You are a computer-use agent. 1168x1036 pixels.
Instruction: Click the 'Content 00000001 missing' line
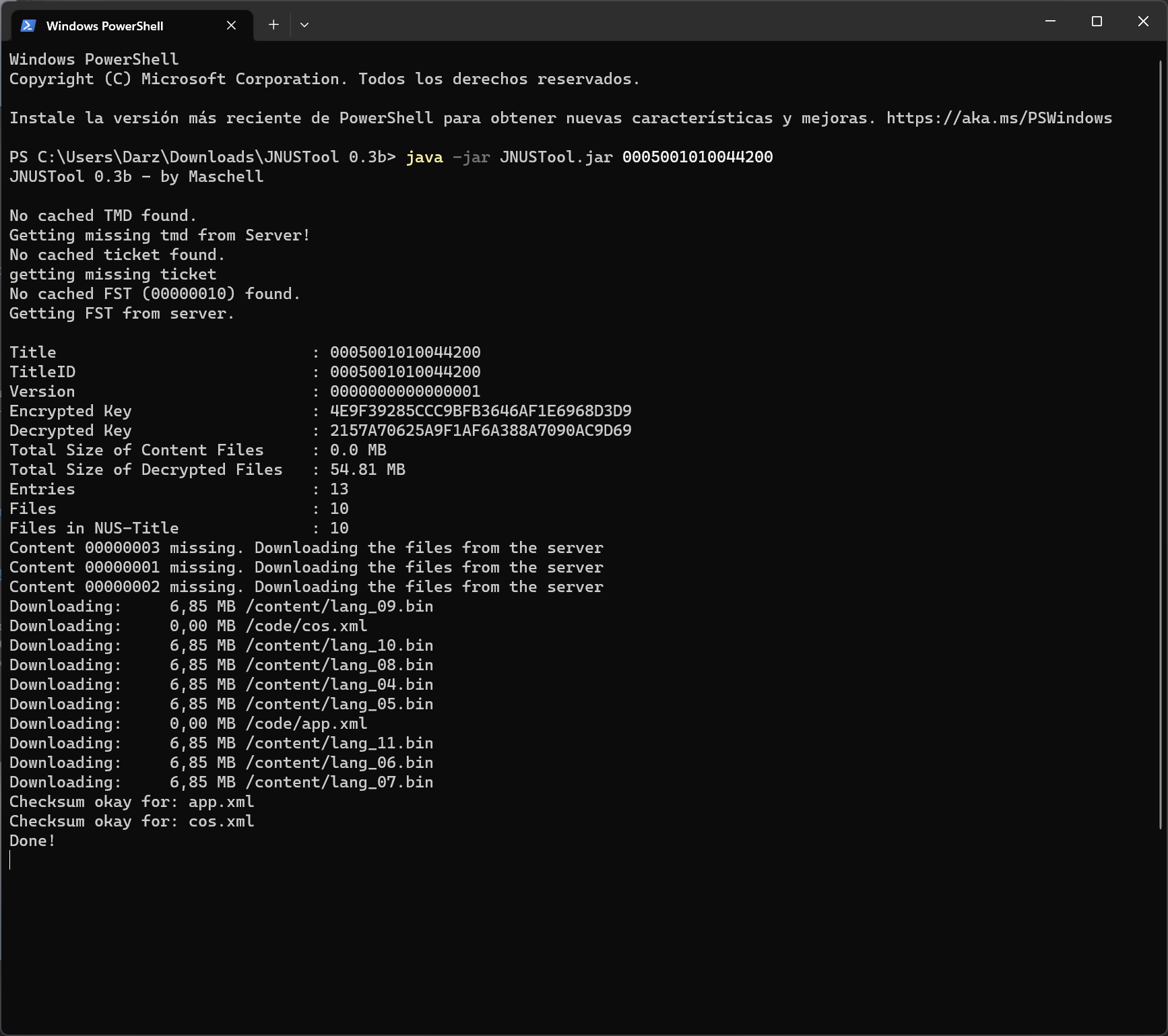306,567
